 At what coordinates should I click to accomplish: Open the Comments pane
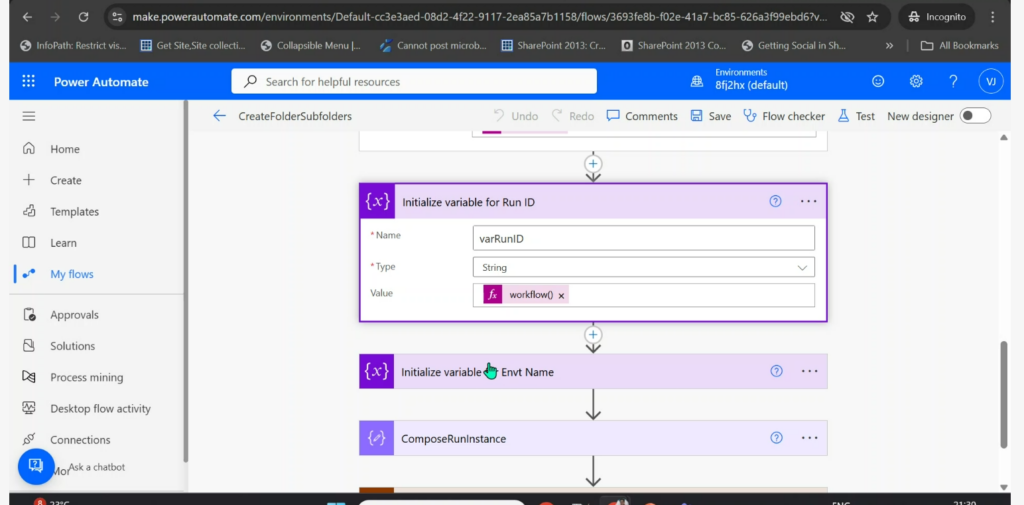[642, 116]
